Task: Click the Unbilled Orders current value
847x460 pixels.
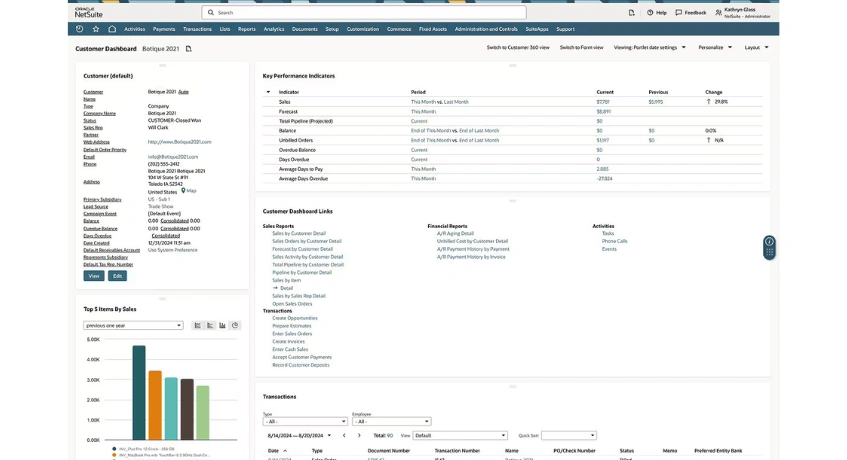Action: pyautogui.click(x=603, y=140)
